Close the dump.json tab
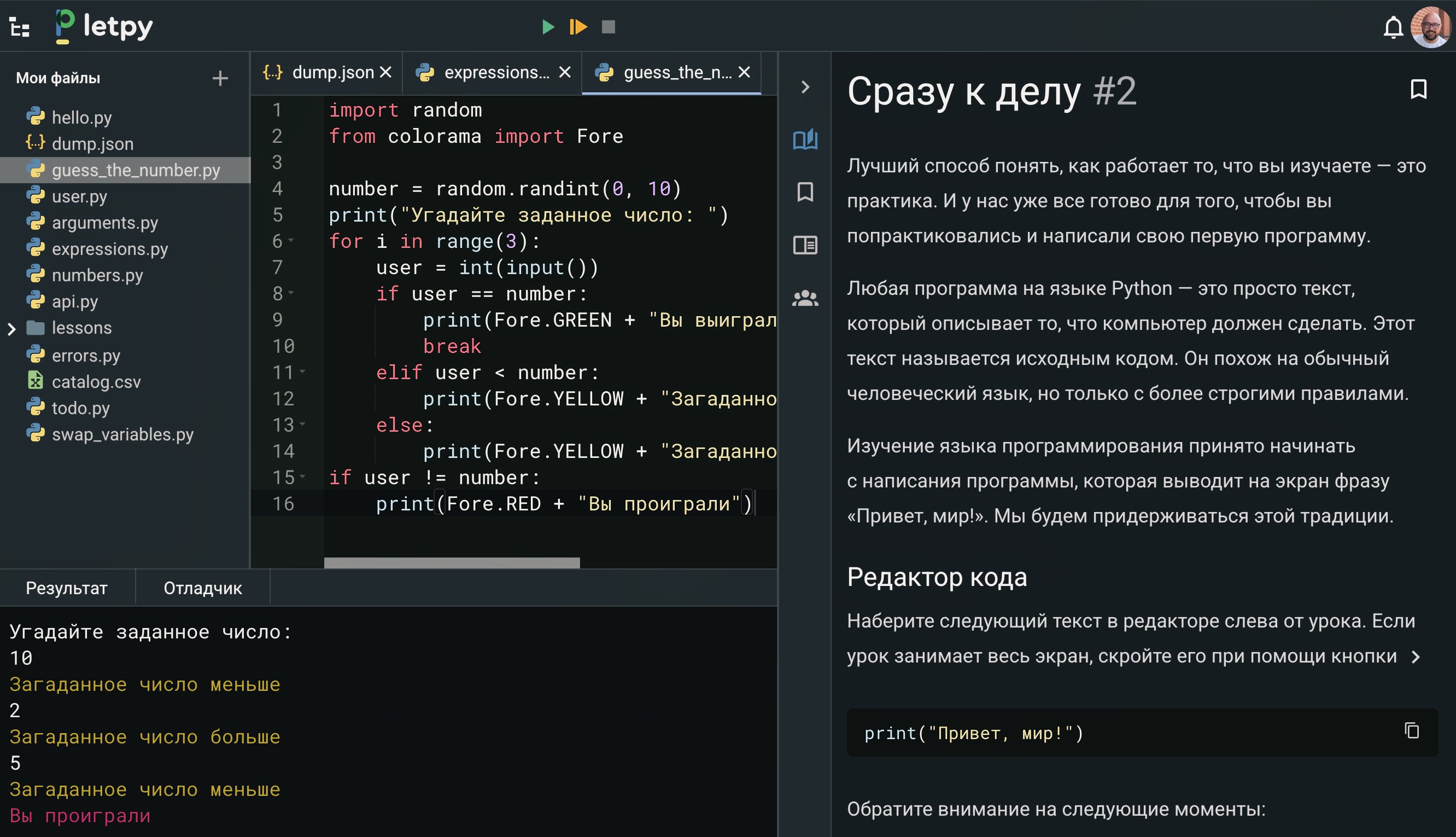The image size is (1456, 837). point(386,72)
